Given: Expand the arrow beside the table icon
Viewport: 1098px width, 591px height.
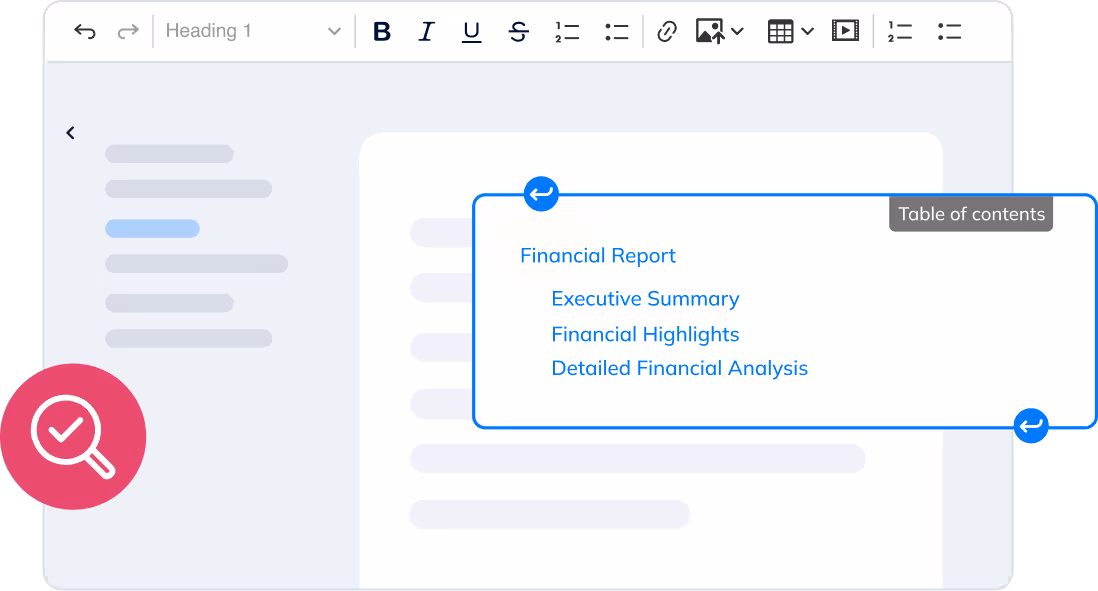Looking at the screenshot, I should (x=807, y=32).
